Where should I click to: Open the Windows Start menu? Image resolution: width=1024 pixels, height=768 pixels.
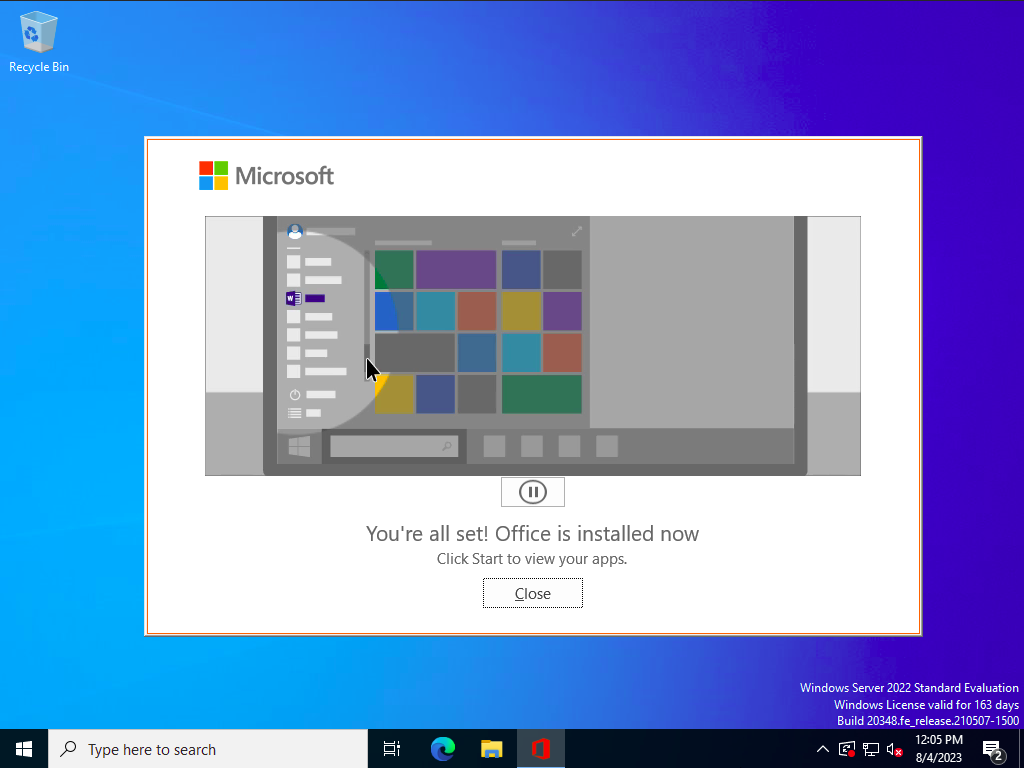click(x=24, y=749)
